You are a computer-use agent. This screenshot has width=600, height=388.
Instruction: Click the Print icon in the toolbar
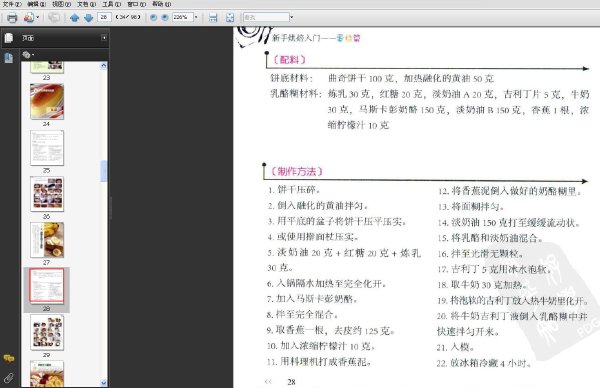coord(12,18)
